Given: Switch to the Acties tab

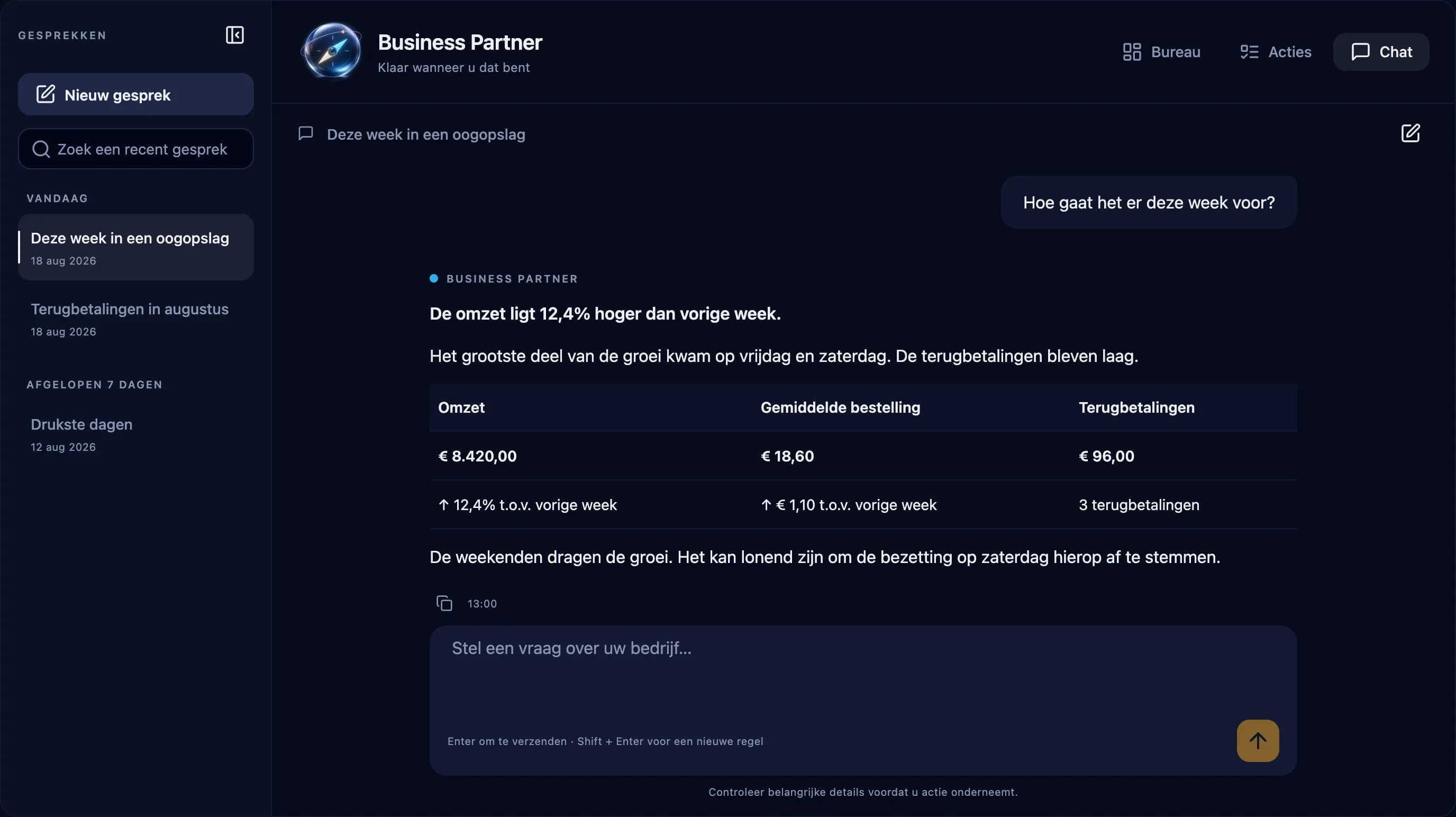Looking at the screenshot, I should coord(1275,52).
